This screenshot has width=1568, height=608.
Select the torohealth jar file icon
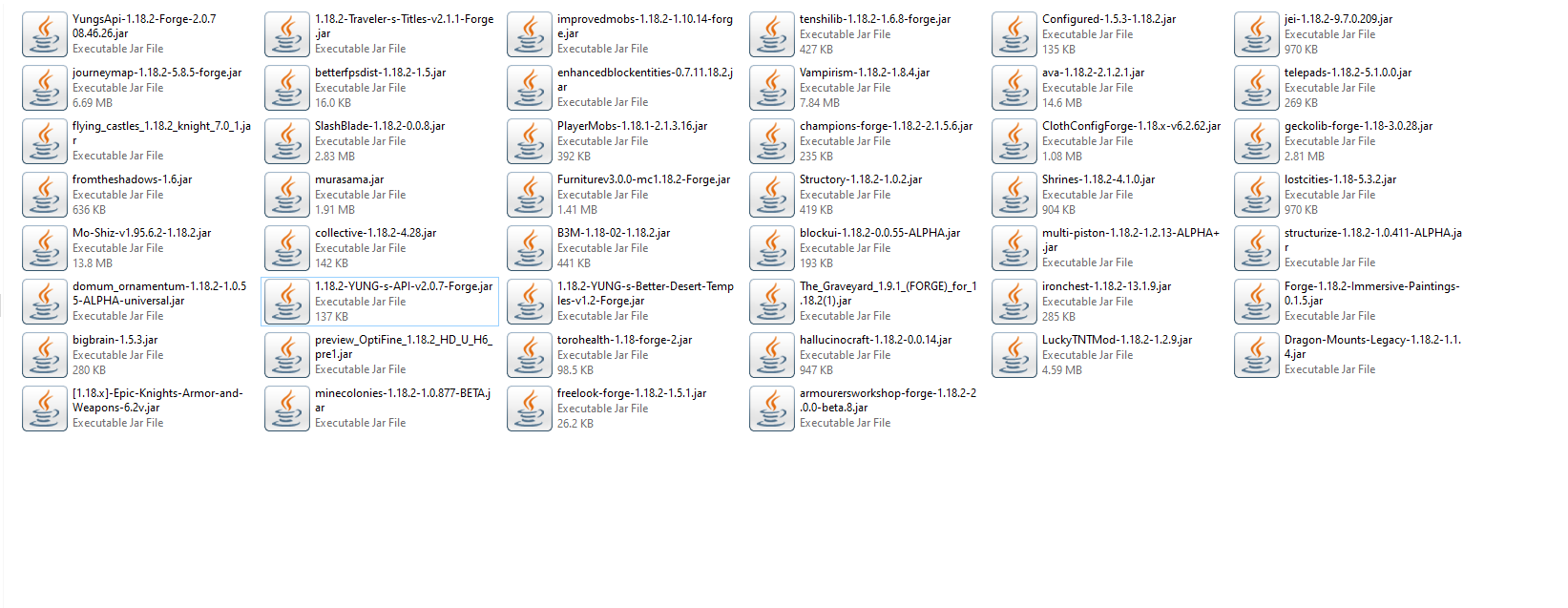point(529,355)
